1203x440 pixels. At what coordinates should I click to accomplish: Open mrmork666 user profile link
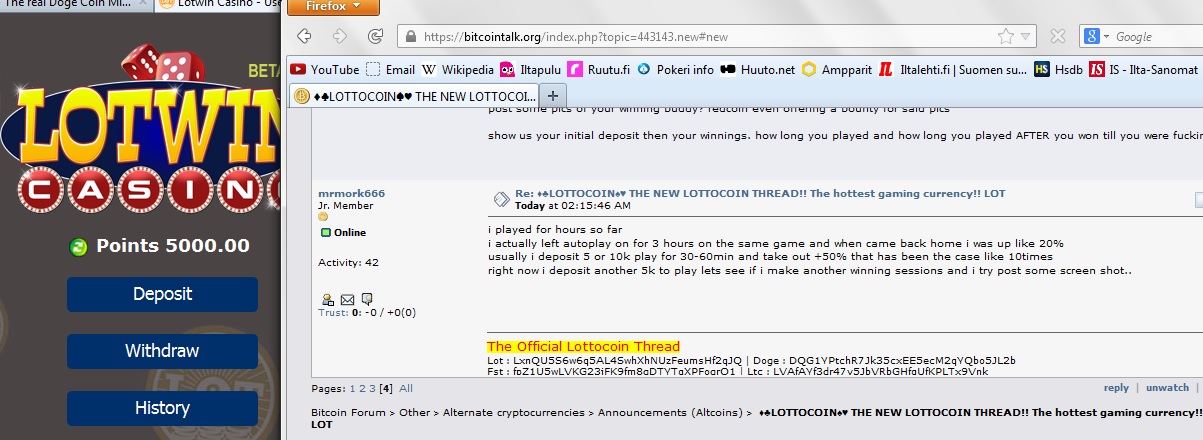(351, 193)
